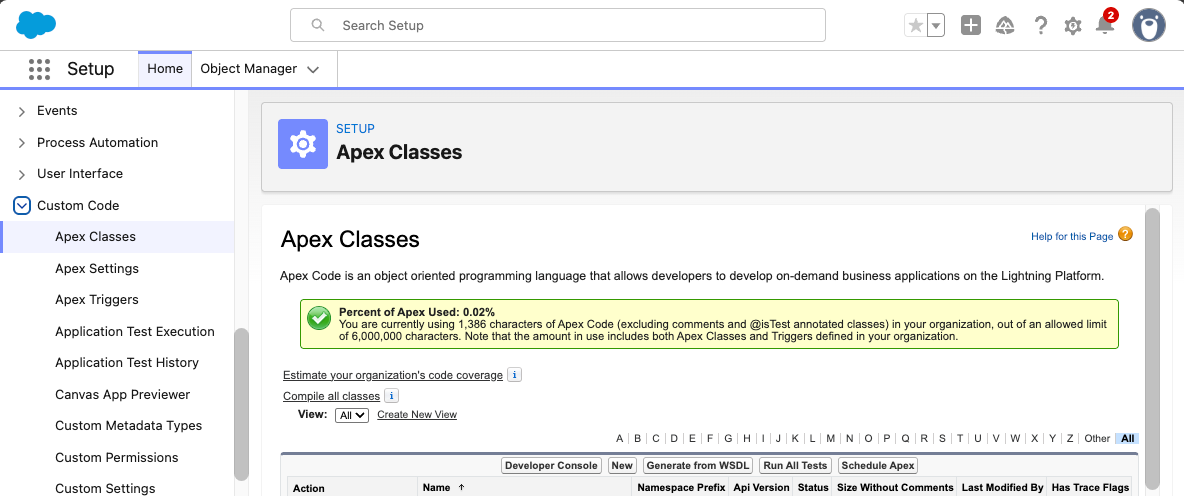Viewport: 1184px width, 496px height.
Task: Open Custom Metadata Types
Action: tap(128, 426)
